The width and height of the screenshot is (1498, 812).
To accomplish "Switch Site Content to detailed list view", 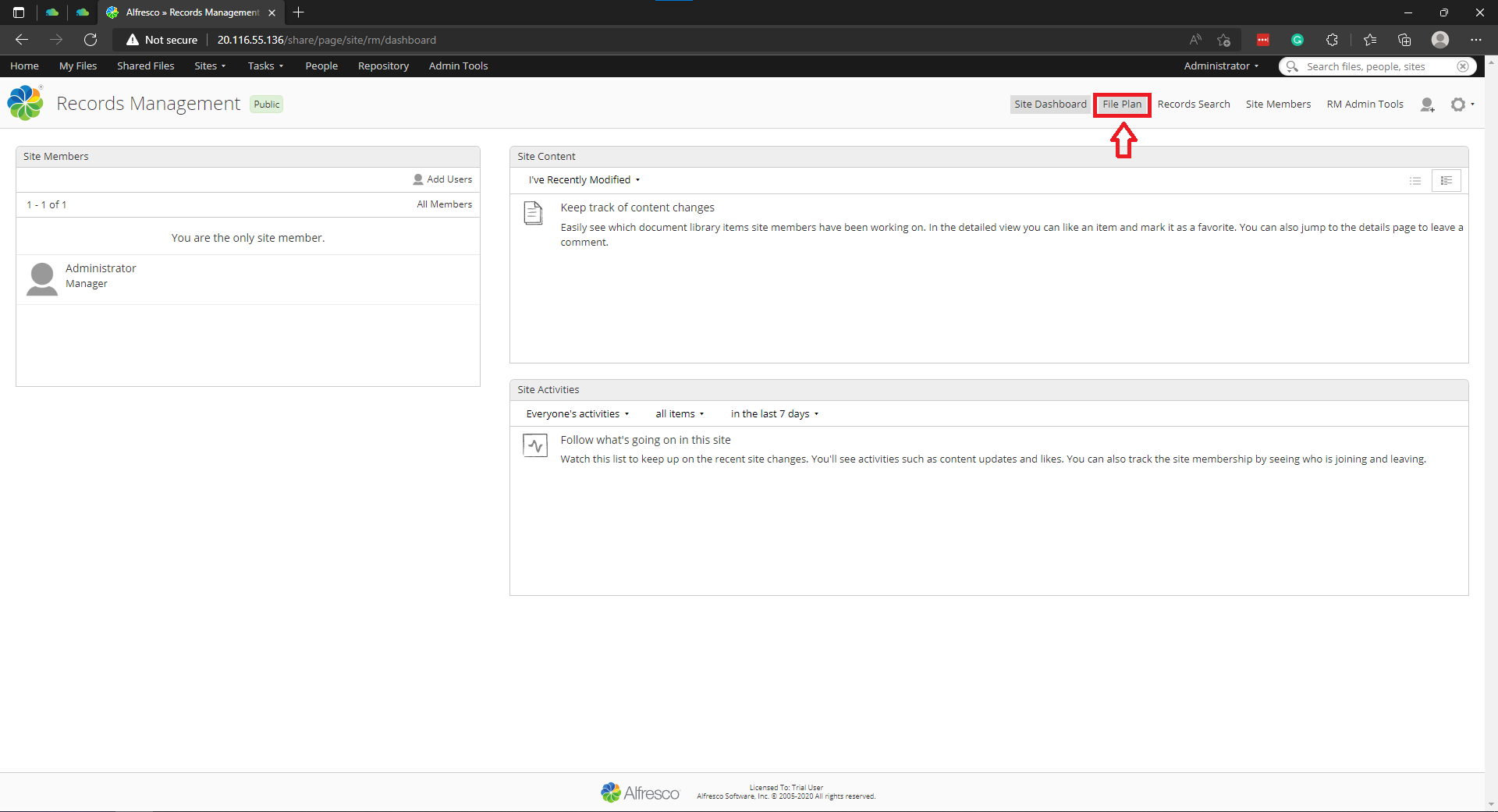I will coord(1446,181).
